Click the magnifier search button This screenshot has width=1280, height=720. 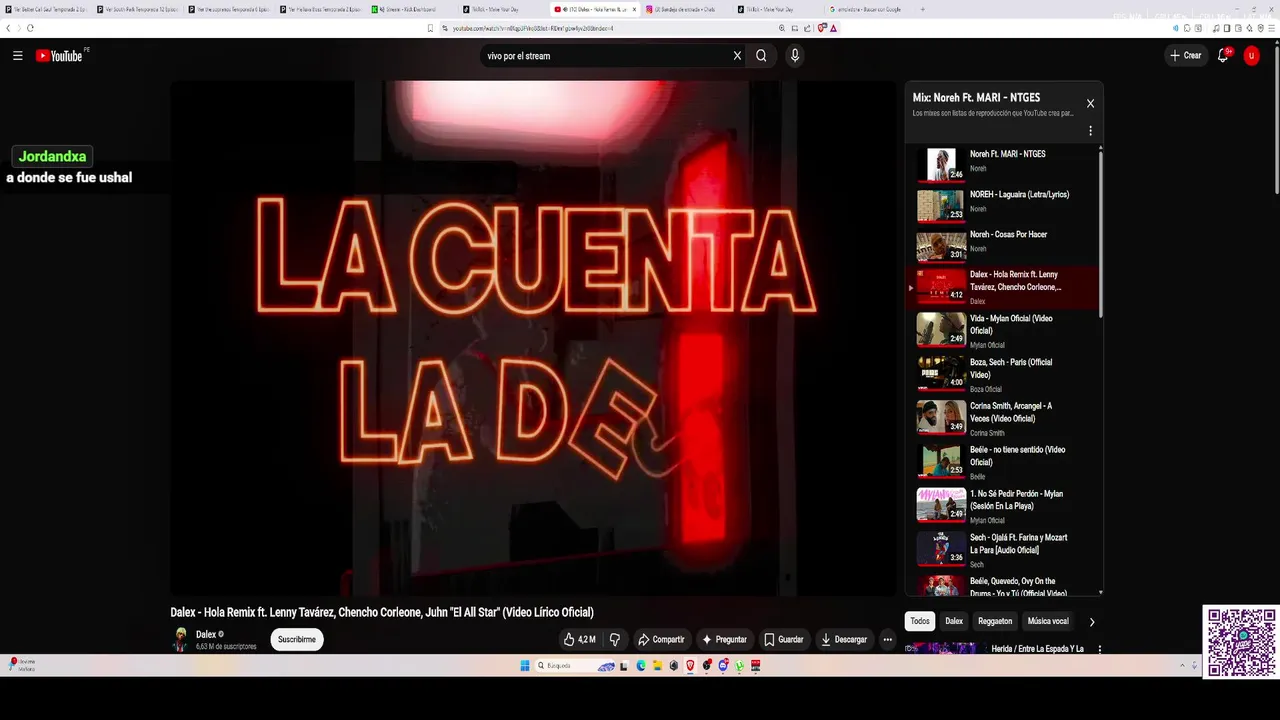pyautogui.click(x=761, y=56)
